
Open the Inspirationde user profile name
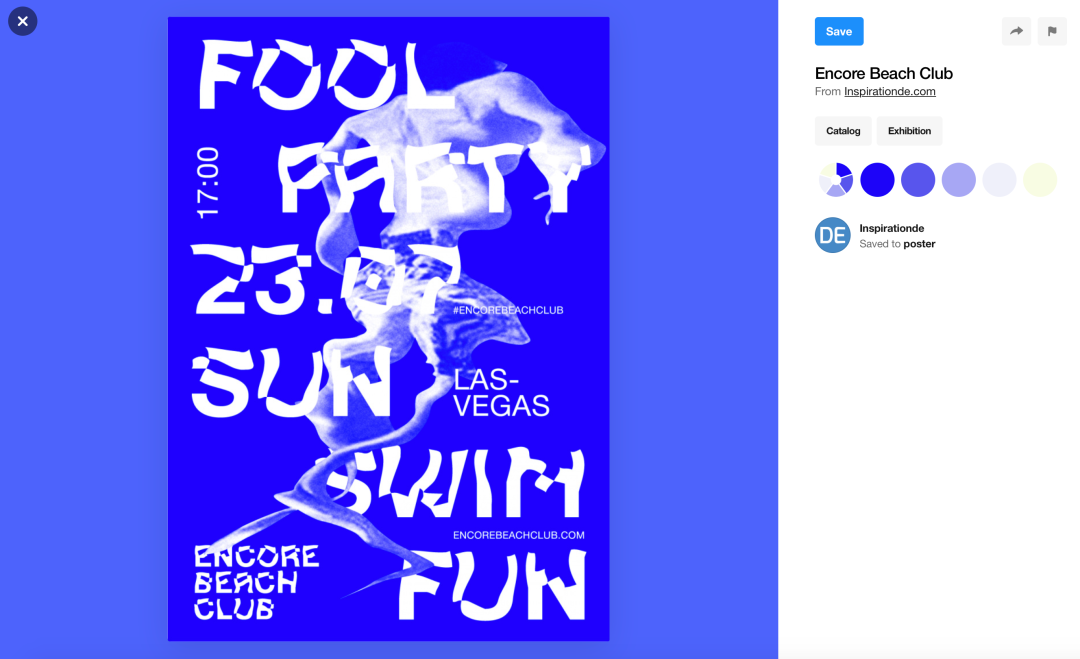[891, 228]
